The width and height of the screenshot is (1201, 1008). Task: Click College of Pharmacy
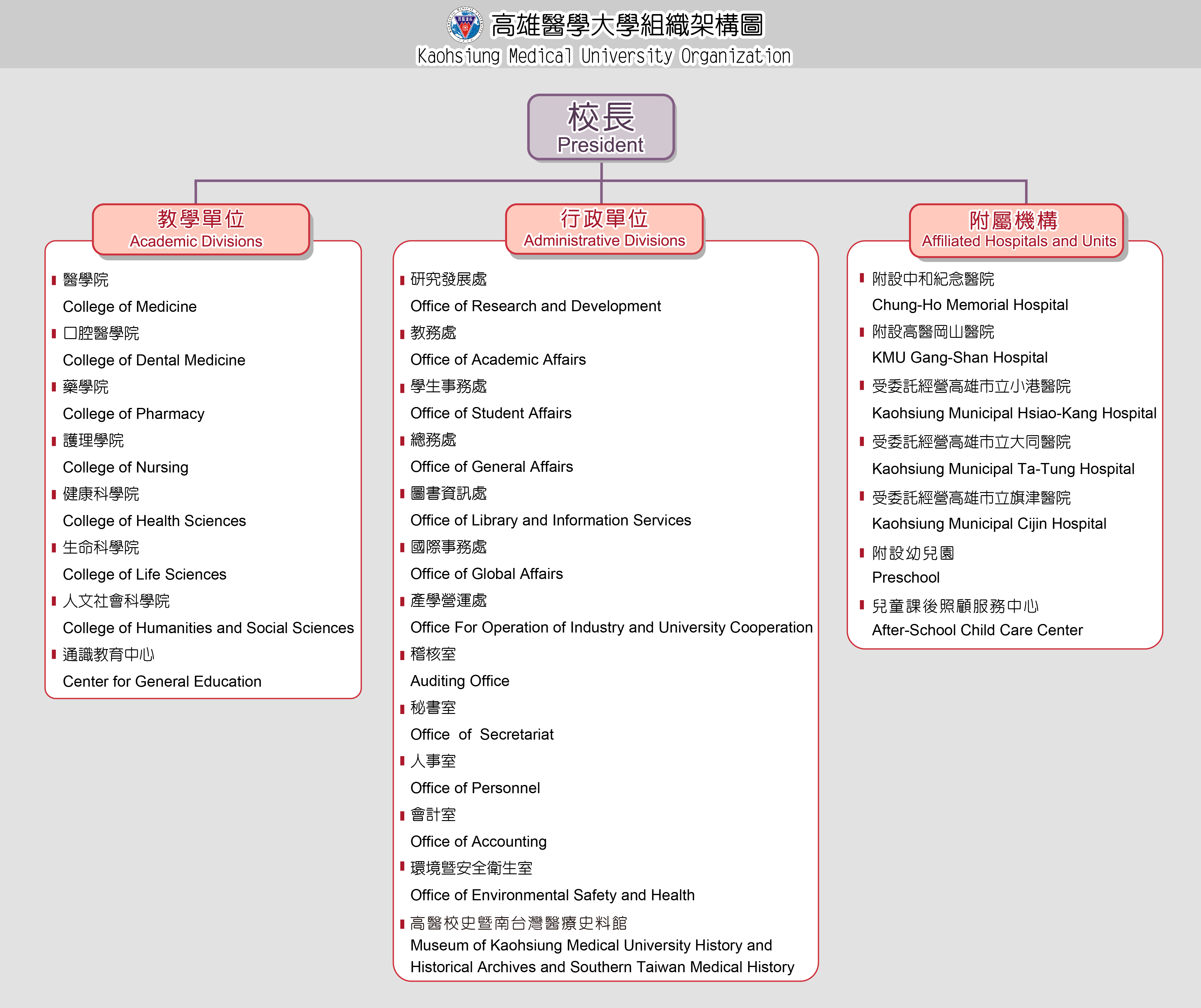click(x=133, y=414)
